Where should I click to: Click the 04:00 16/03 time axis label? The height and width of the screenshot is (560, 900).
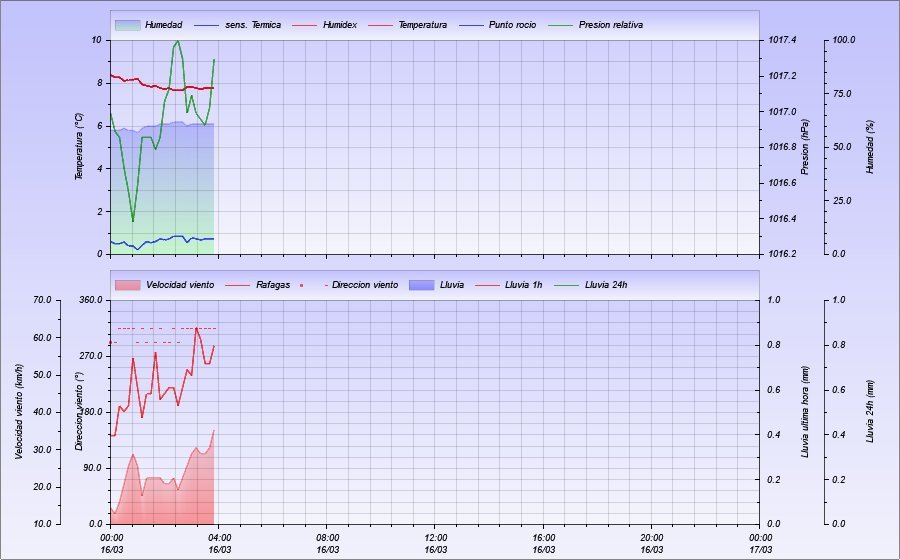219,543
